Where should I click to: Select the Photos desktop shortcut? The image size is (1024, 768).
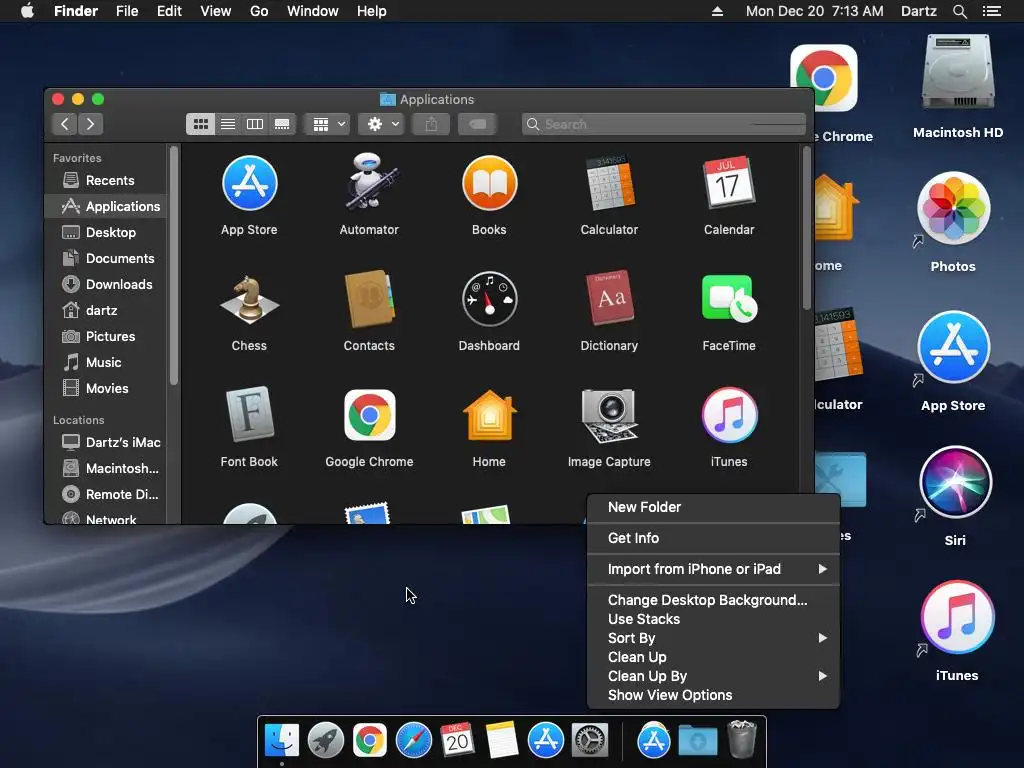click(x=953, y=209)
